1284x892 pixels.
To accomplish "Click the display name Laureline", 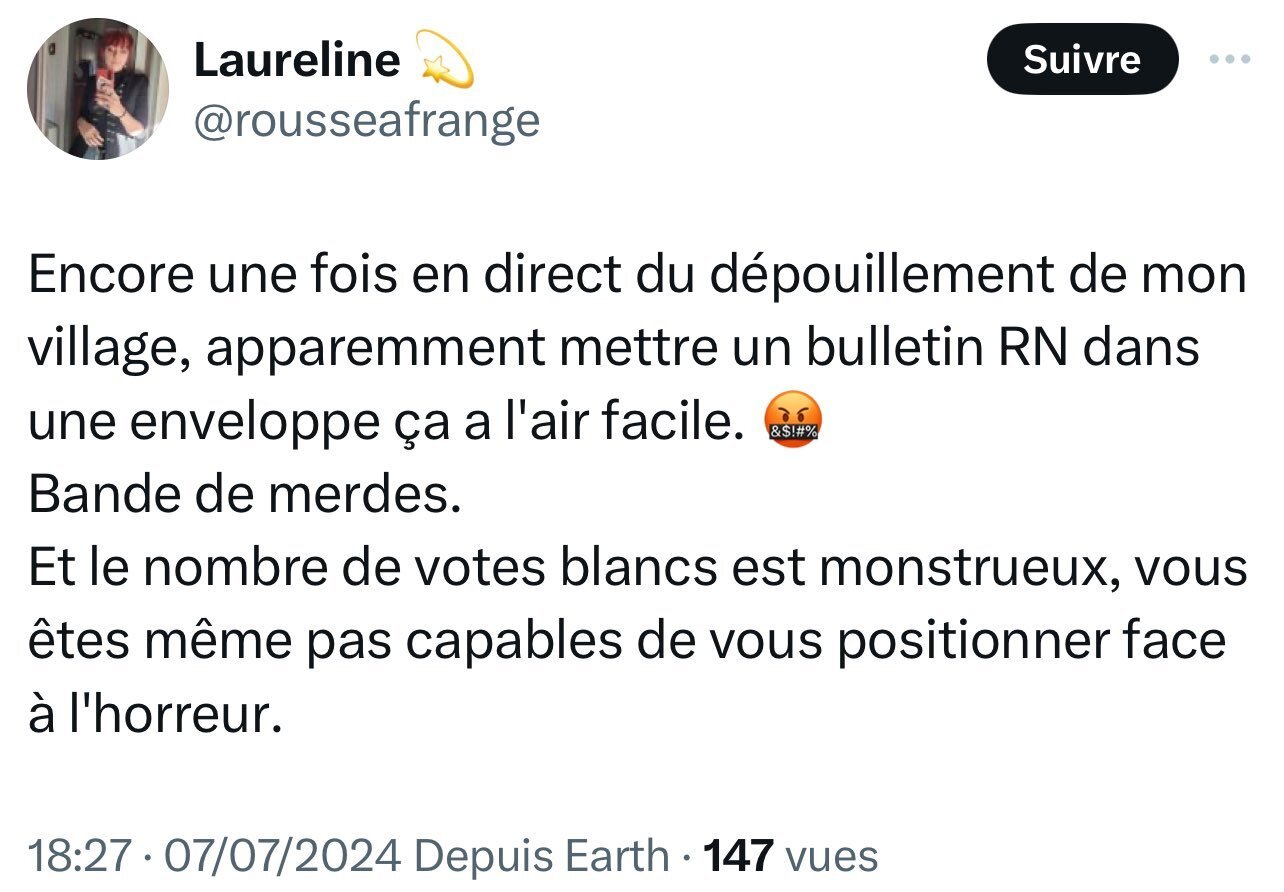I will pyautogui.click(x=297, y=60).
